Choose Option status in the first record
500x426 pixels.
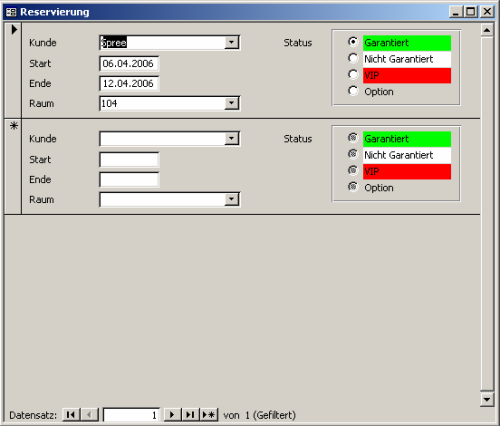353,91
